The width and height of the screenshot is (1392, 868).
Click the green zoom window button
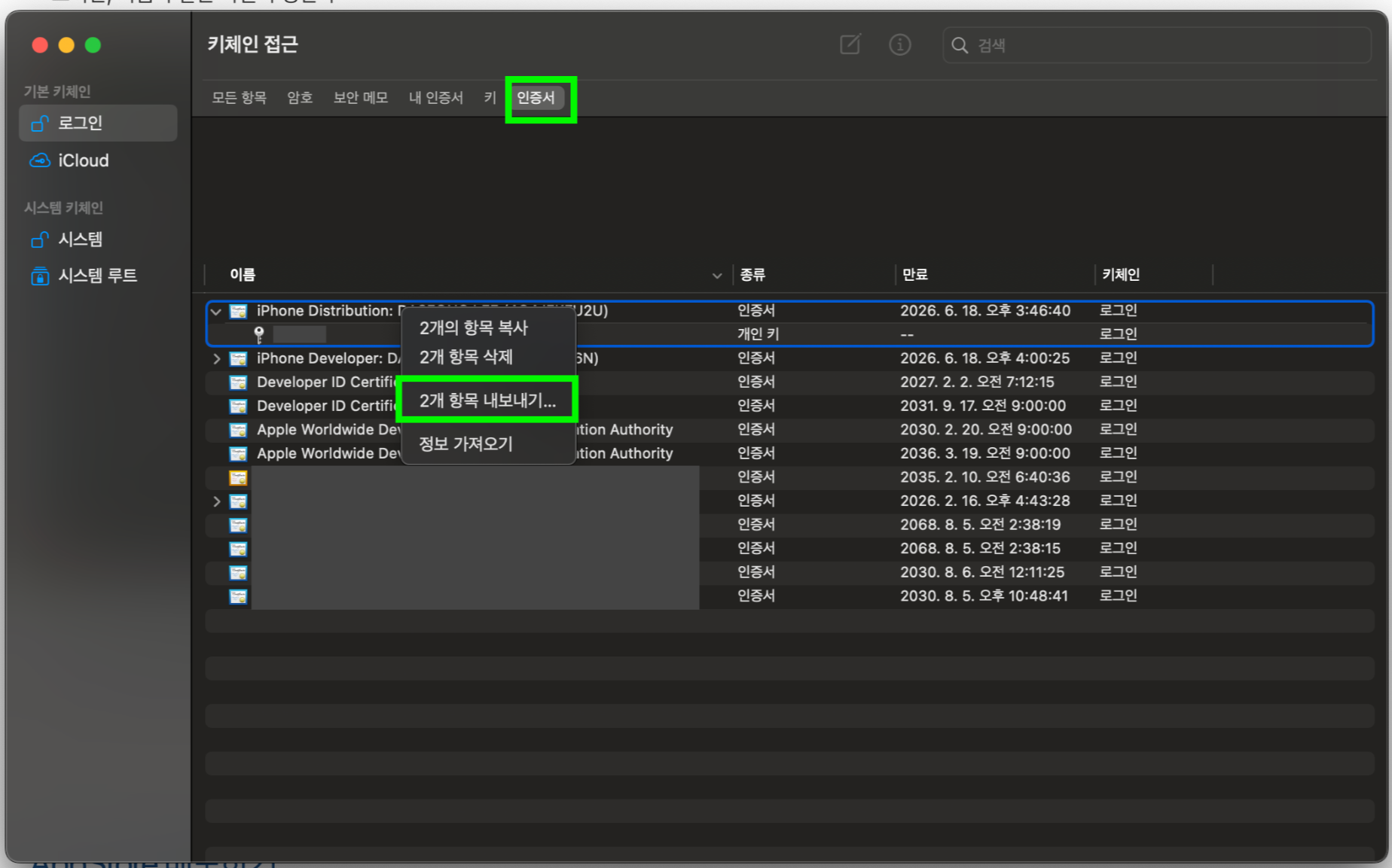point(93,45)
